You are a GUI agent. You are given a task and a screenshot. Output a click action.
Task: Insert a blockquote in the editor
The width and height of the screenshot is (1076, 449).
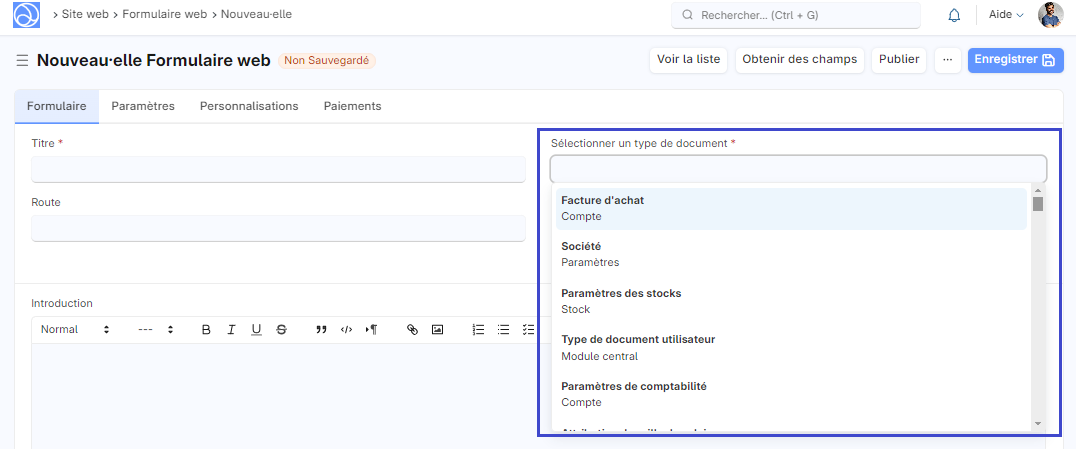click(321, 330)
